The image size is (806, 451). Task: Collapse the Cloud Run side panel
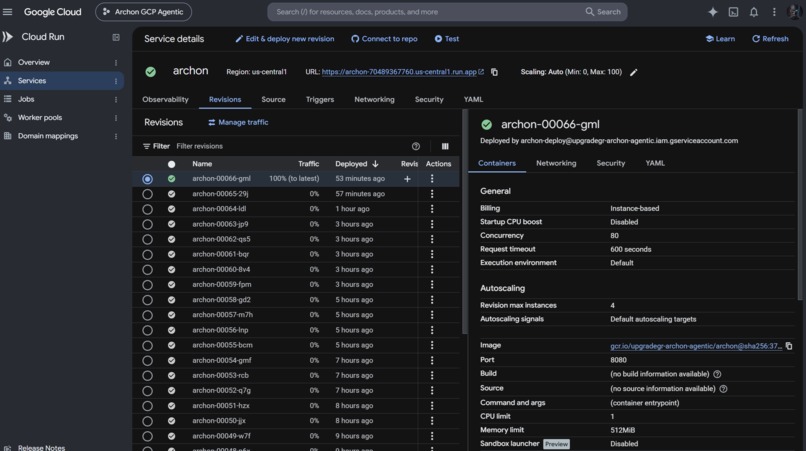(x=116, y=37)
